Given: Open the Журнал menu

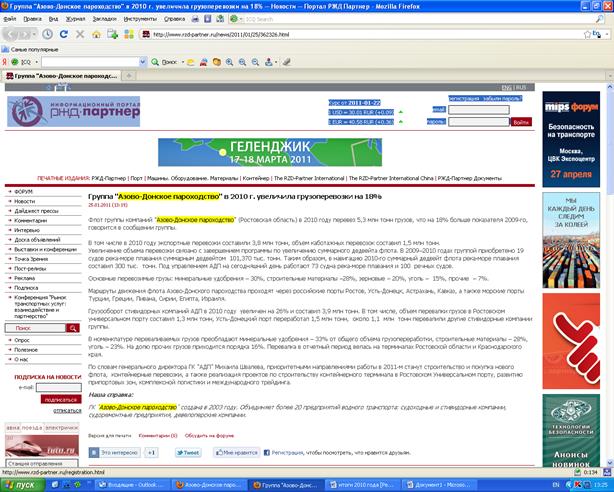Looking at the screenshot, I should point(75,19).
